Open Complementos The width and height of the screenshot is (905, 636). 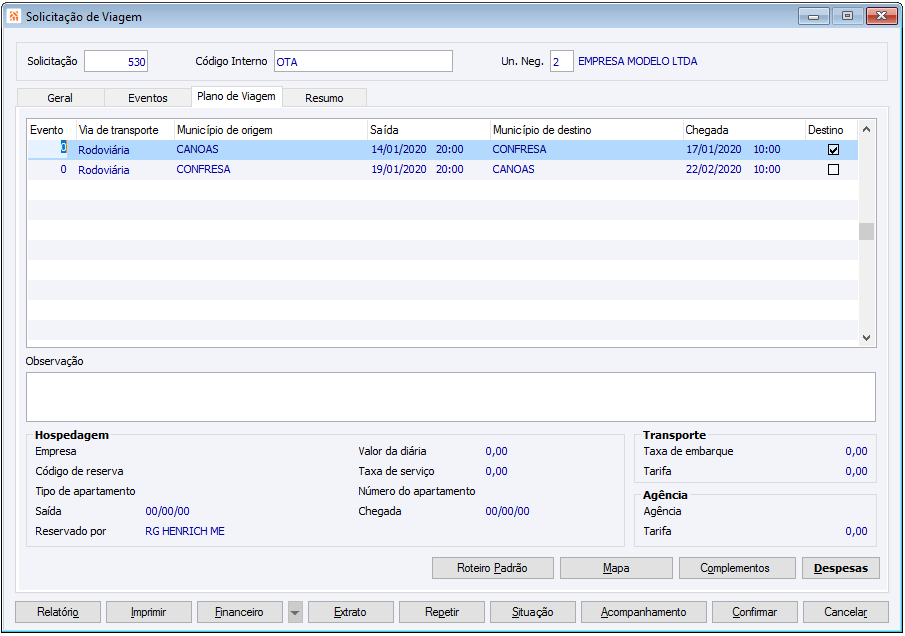pos(736,568)
